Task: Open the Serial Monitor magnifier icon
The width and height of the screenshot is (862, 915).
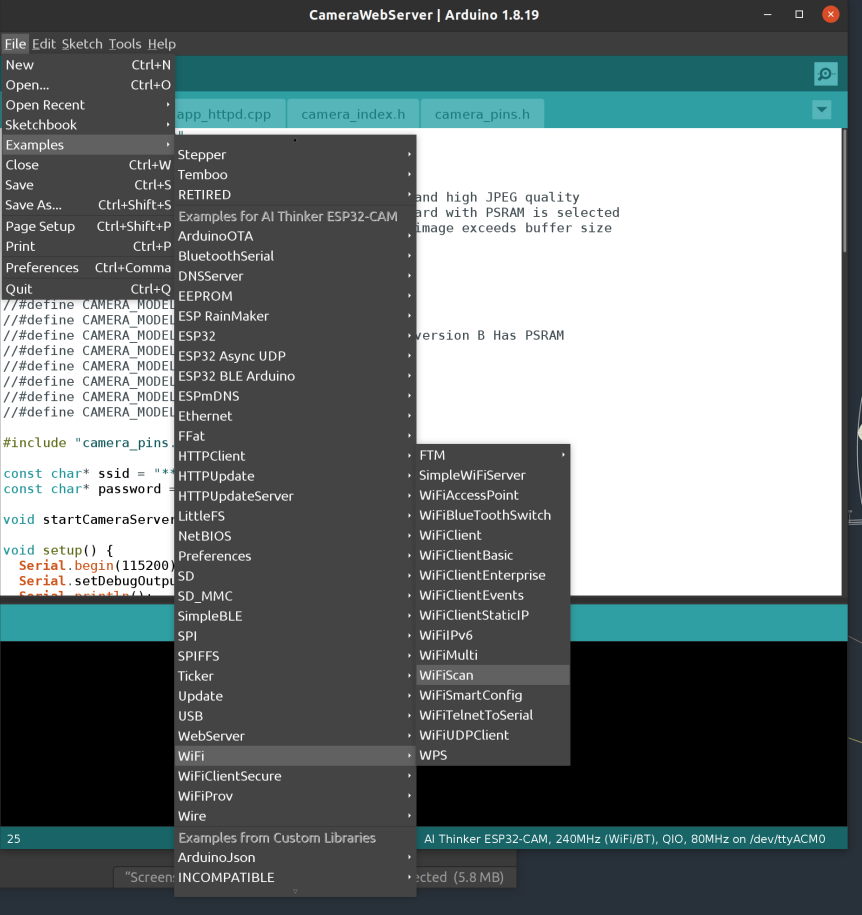Action: pos(826,74)
